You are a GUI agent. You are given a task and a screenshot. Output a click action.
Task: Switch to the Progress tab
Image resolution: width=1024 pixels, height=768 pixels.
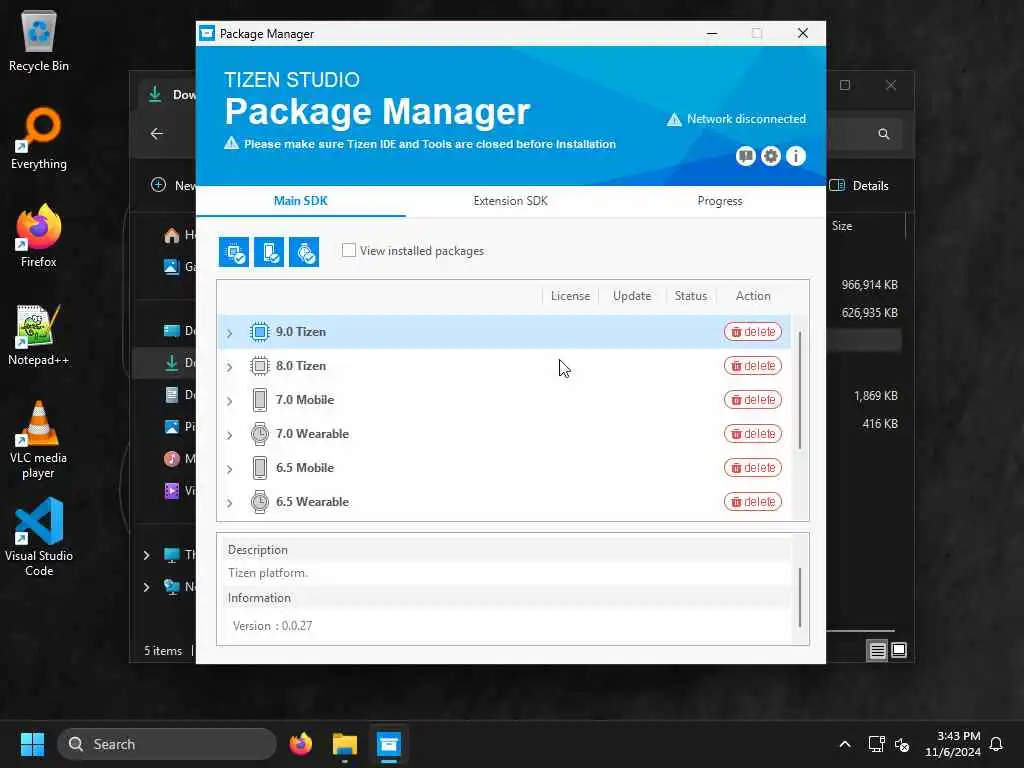point(720,201)
